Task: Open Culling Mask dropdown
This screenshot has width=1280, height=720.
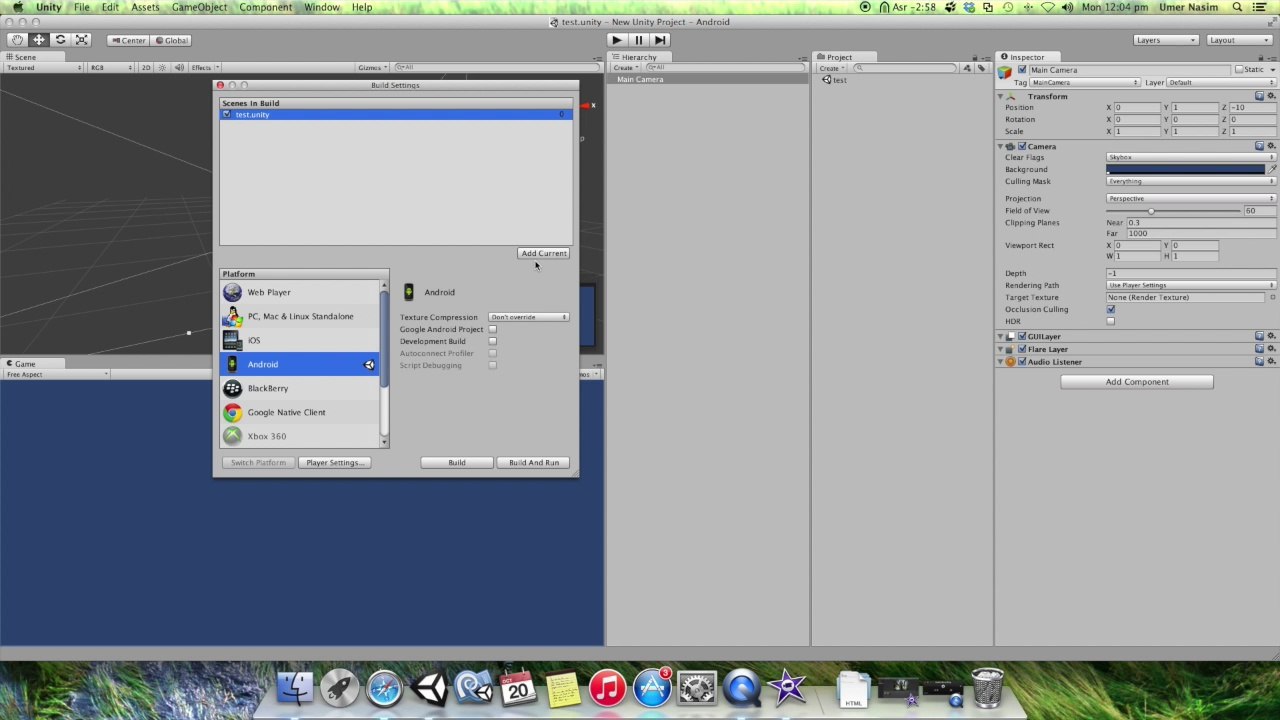Action: click(1191, 181)
